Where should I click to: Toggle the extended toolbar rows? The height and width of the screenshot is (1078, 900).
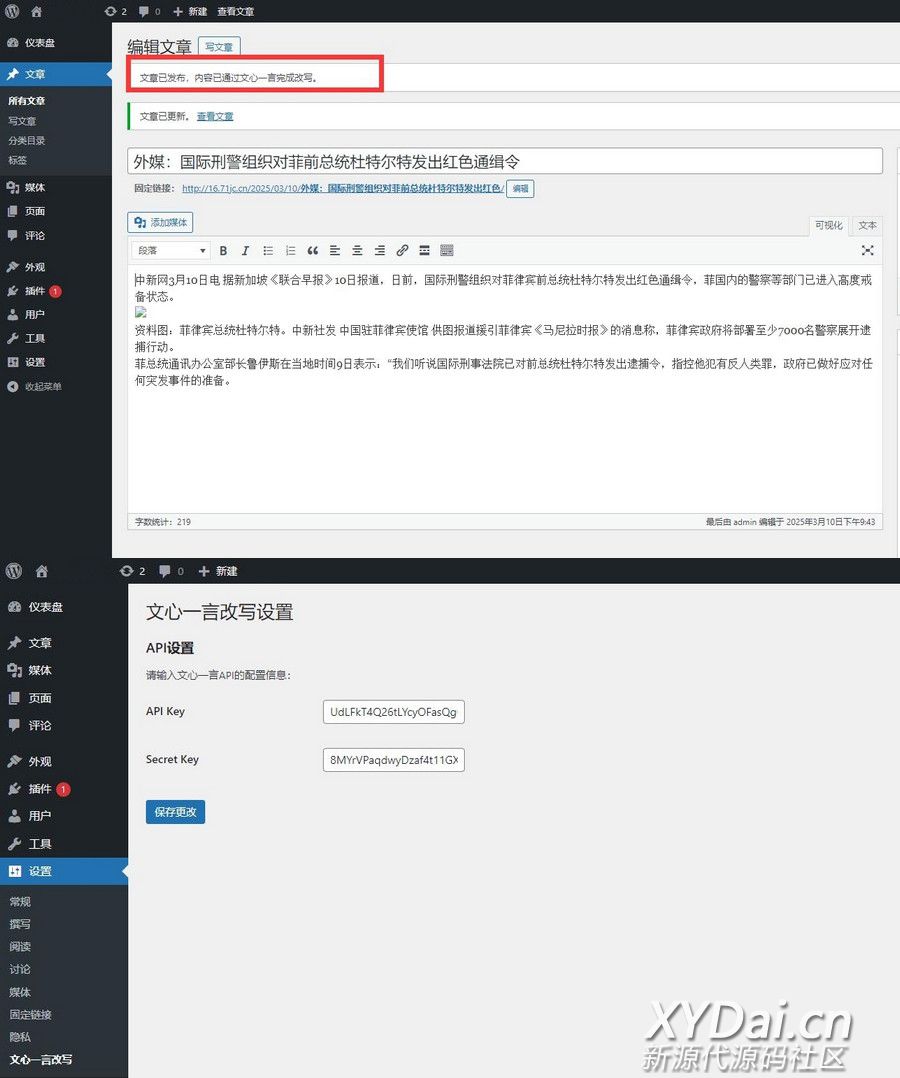(447, 251)
